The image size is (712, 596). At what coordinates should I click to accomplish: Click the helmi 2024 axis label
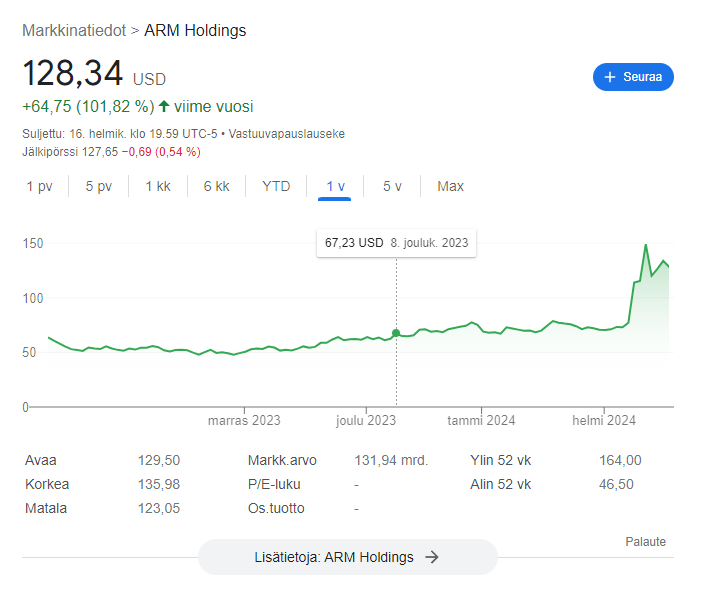click(x=604, y=421)
